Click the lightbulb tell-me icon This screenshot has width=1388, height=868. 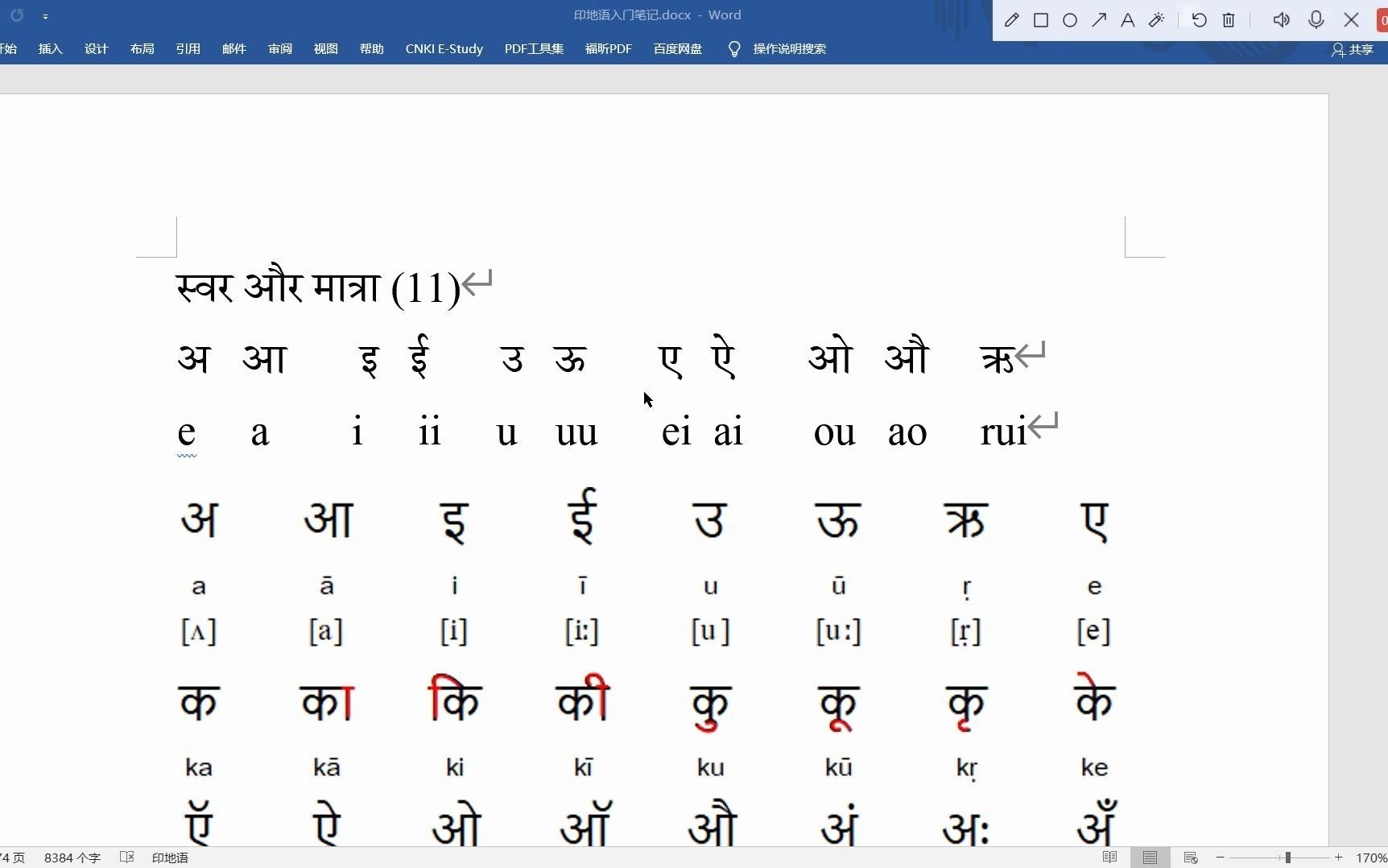pyautogui.click(x=734, y=49)
